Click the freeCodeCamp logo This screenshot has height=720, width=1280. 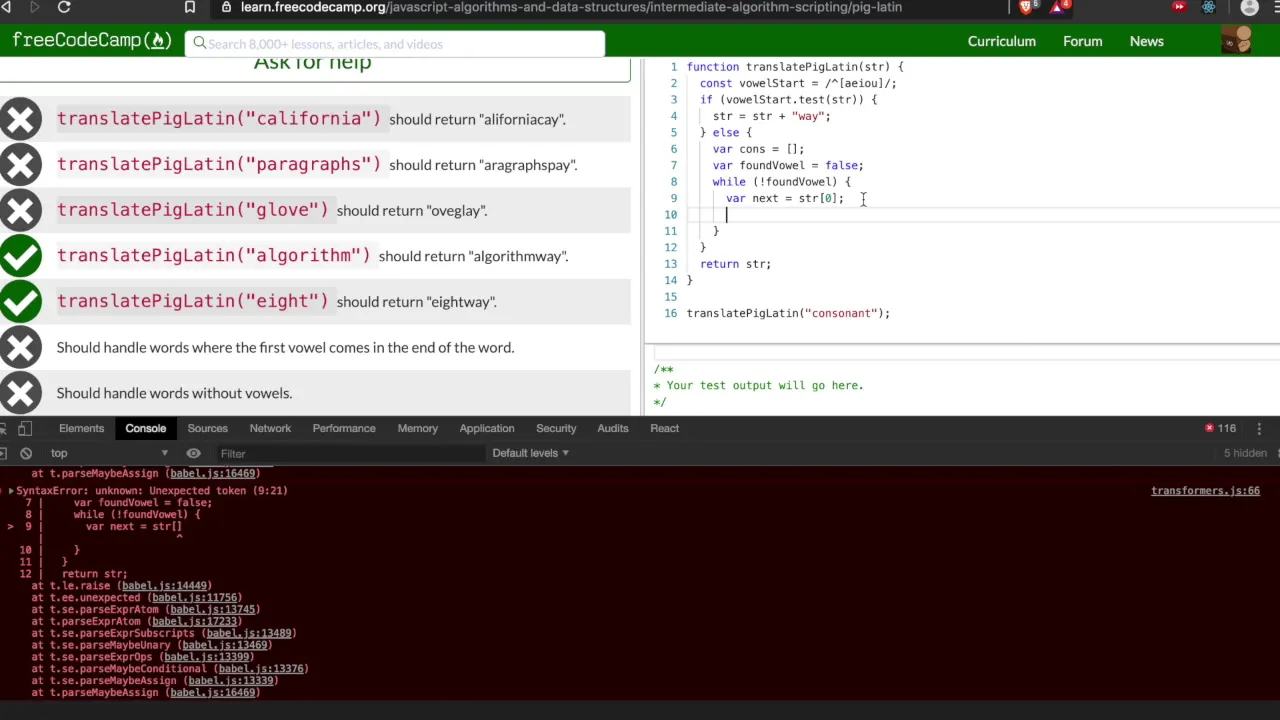coord(92,41)
